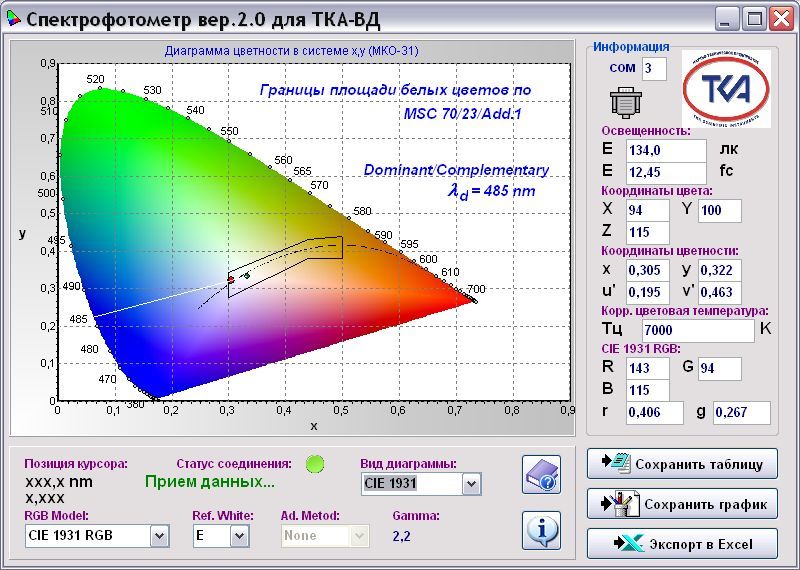Viewport: 800px width, 570px height.
Task: Click the red measured point on diagram
Action: [x=231, y=280]
